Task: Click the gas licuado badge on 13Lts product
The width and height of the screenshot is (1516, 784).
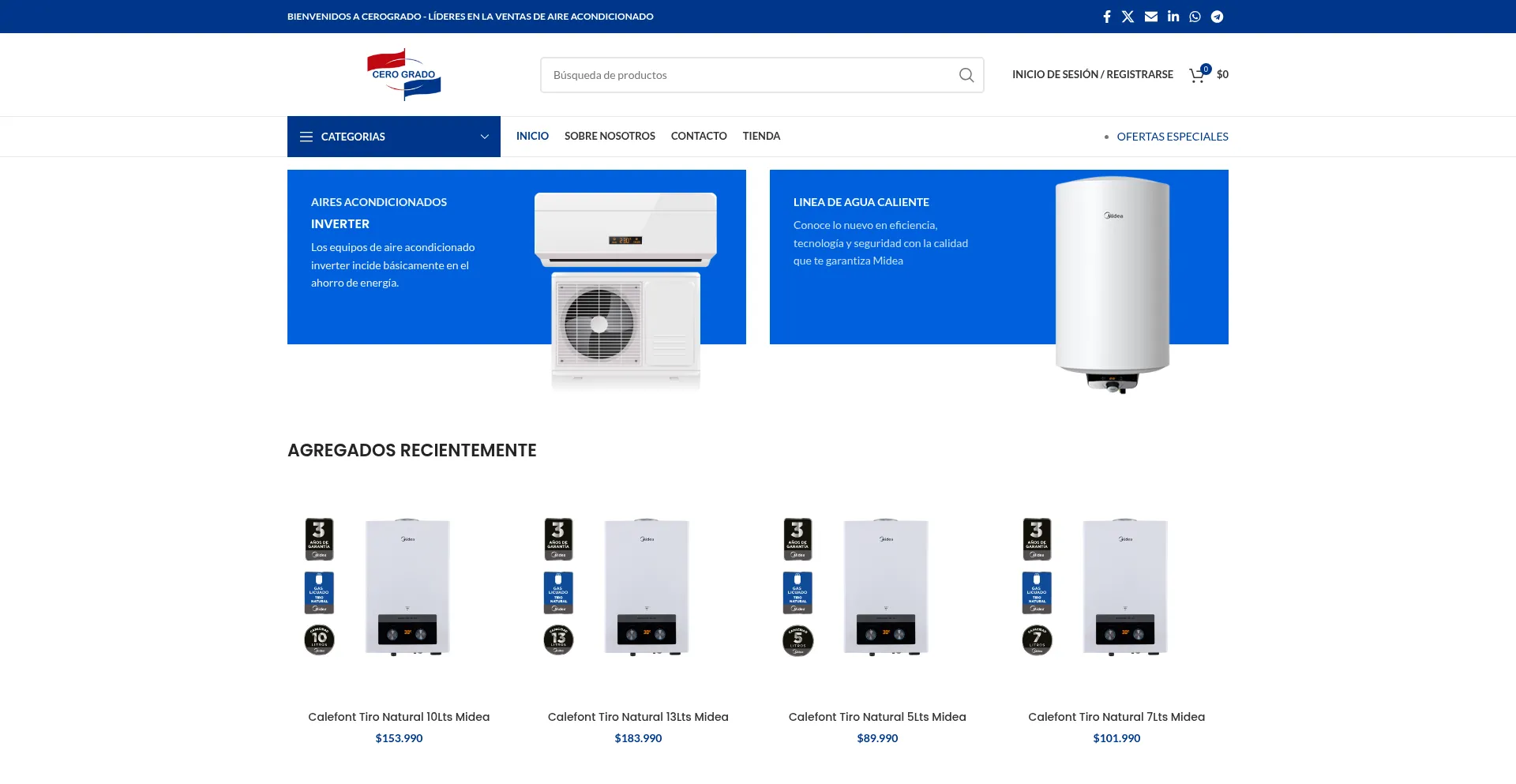Action: click(558, 593)
